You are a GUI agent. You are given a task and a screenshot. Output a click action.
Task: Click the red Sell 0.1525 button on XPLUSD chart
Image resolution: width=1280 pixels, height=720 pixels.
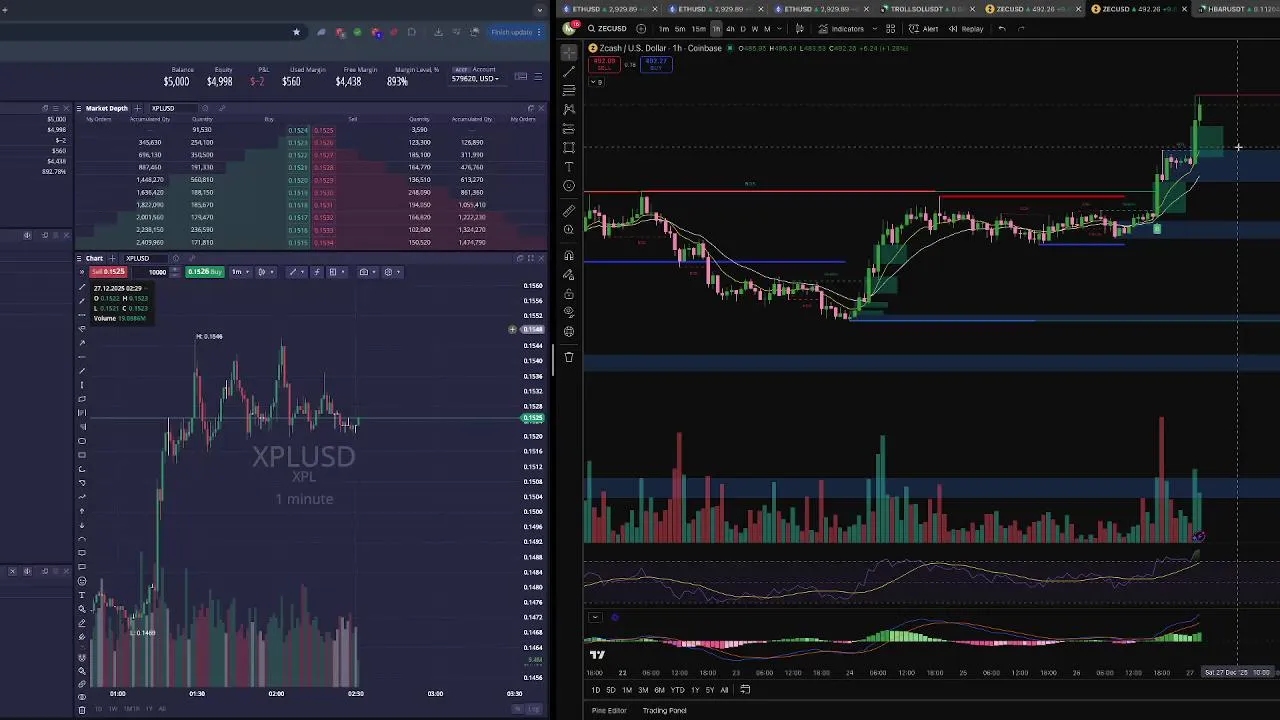click(x=108, y=272)
